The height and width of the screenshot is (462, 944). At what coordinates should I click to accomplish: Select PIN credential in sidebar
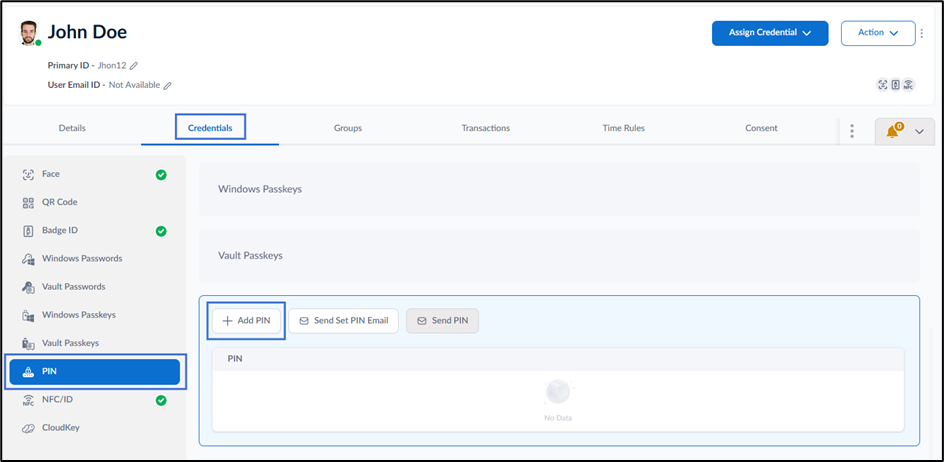point(95,372)
